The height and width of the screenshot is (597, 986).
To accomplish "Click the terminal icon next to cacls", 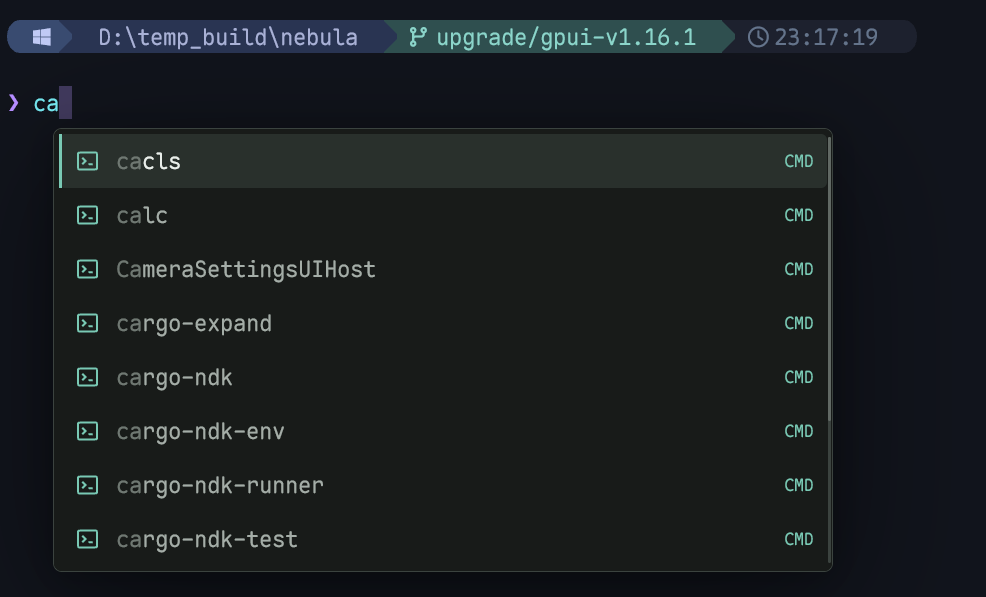I will (x=87, y=162).
